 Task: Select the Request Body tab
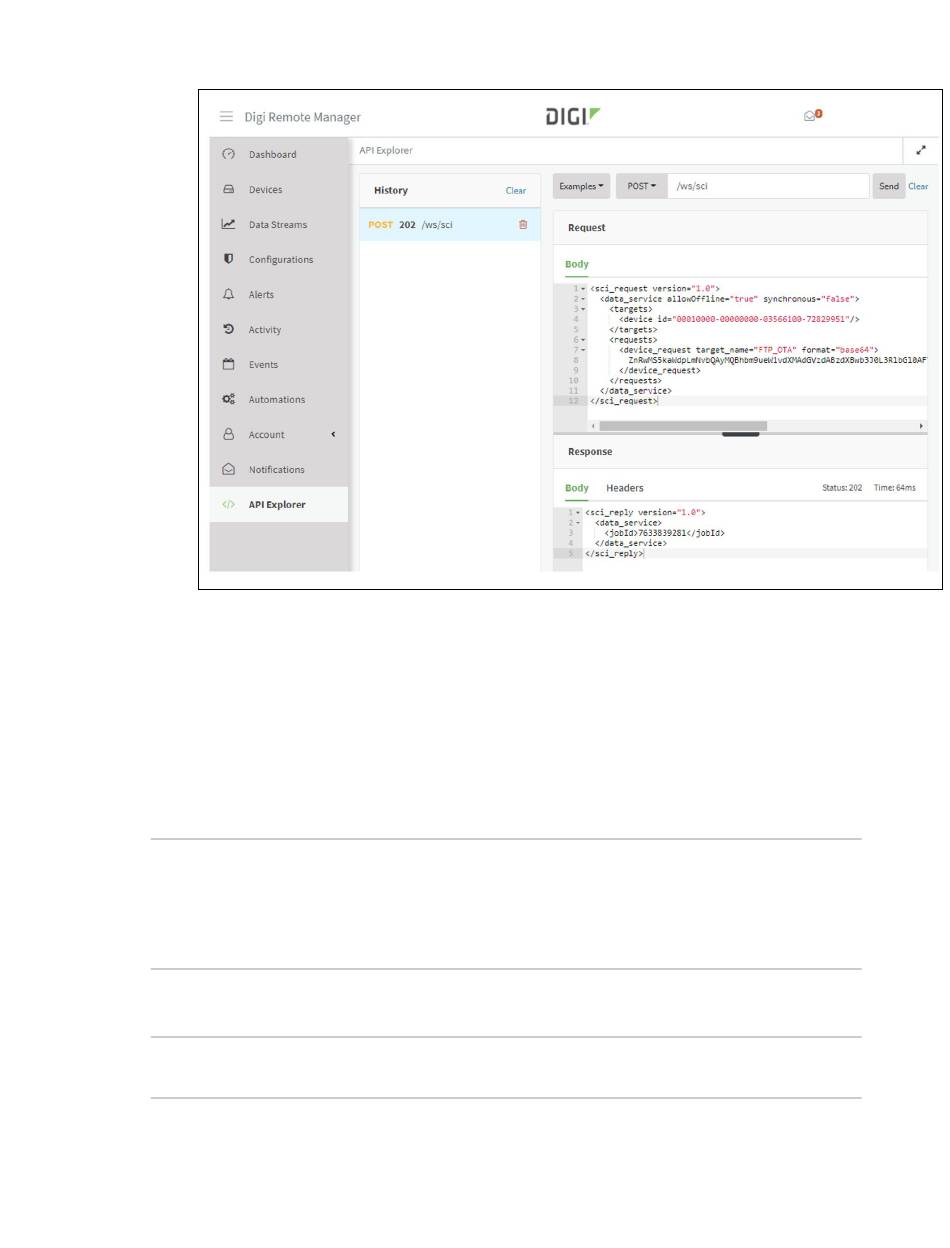tap(577, 264)
